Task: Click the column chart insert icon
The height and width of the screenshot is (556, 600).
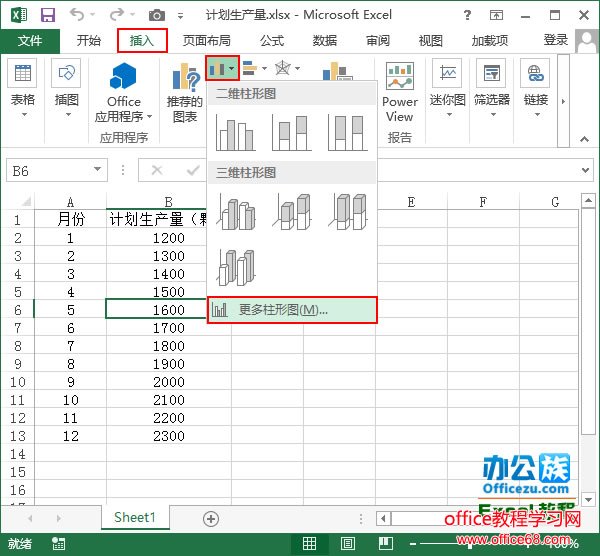Action: (x=222, y=68)
